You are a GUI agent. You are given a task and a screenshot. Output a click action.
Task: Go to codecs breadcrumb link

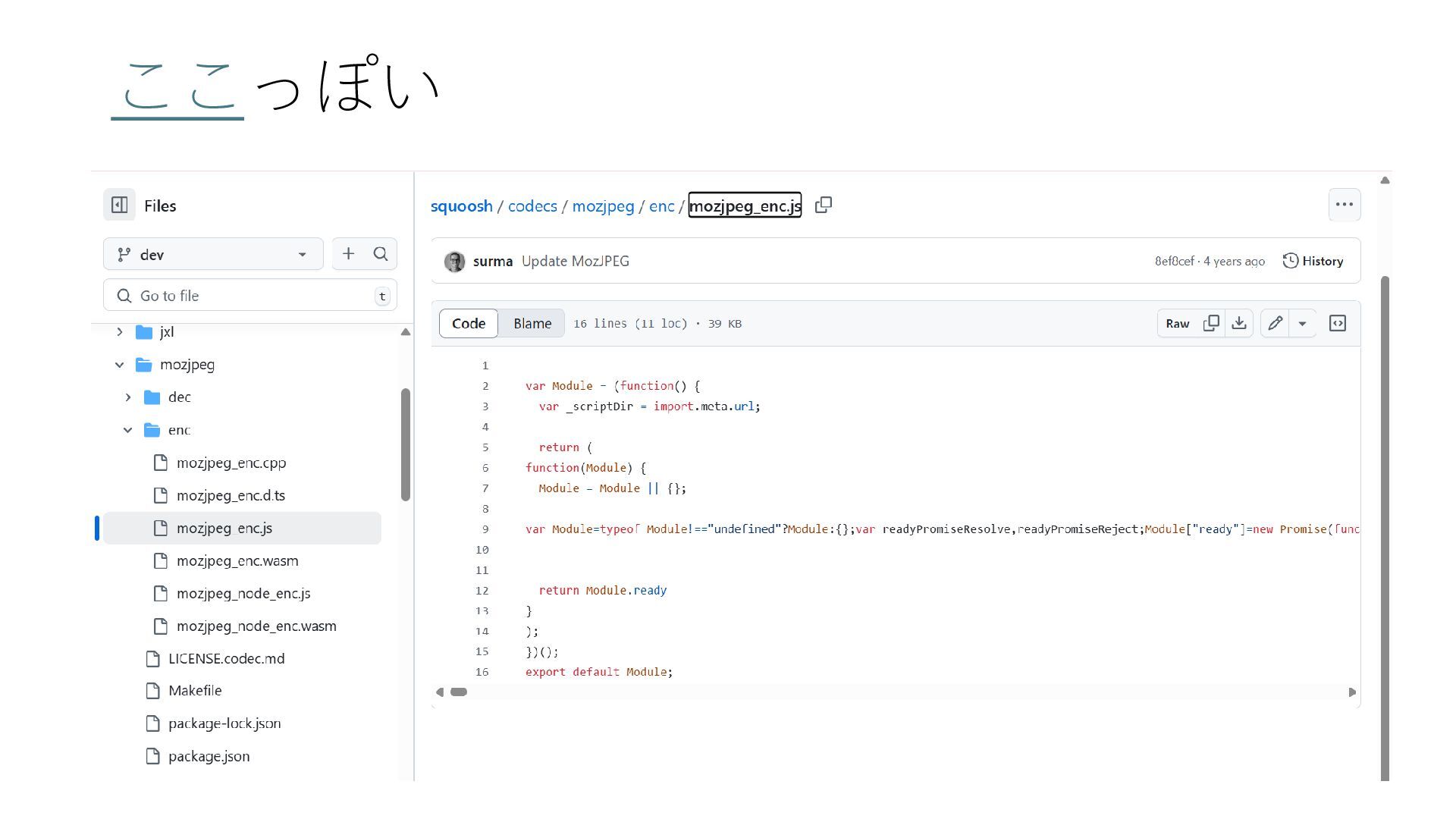532,206
